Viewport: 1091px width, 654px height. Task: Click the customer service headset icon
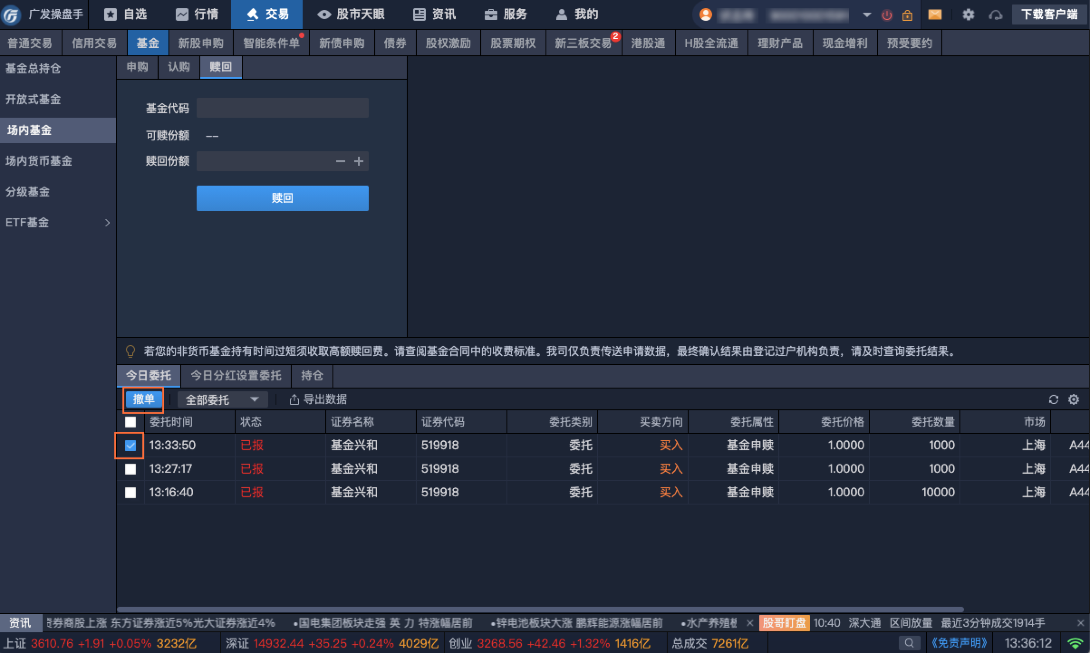(995, 15)
